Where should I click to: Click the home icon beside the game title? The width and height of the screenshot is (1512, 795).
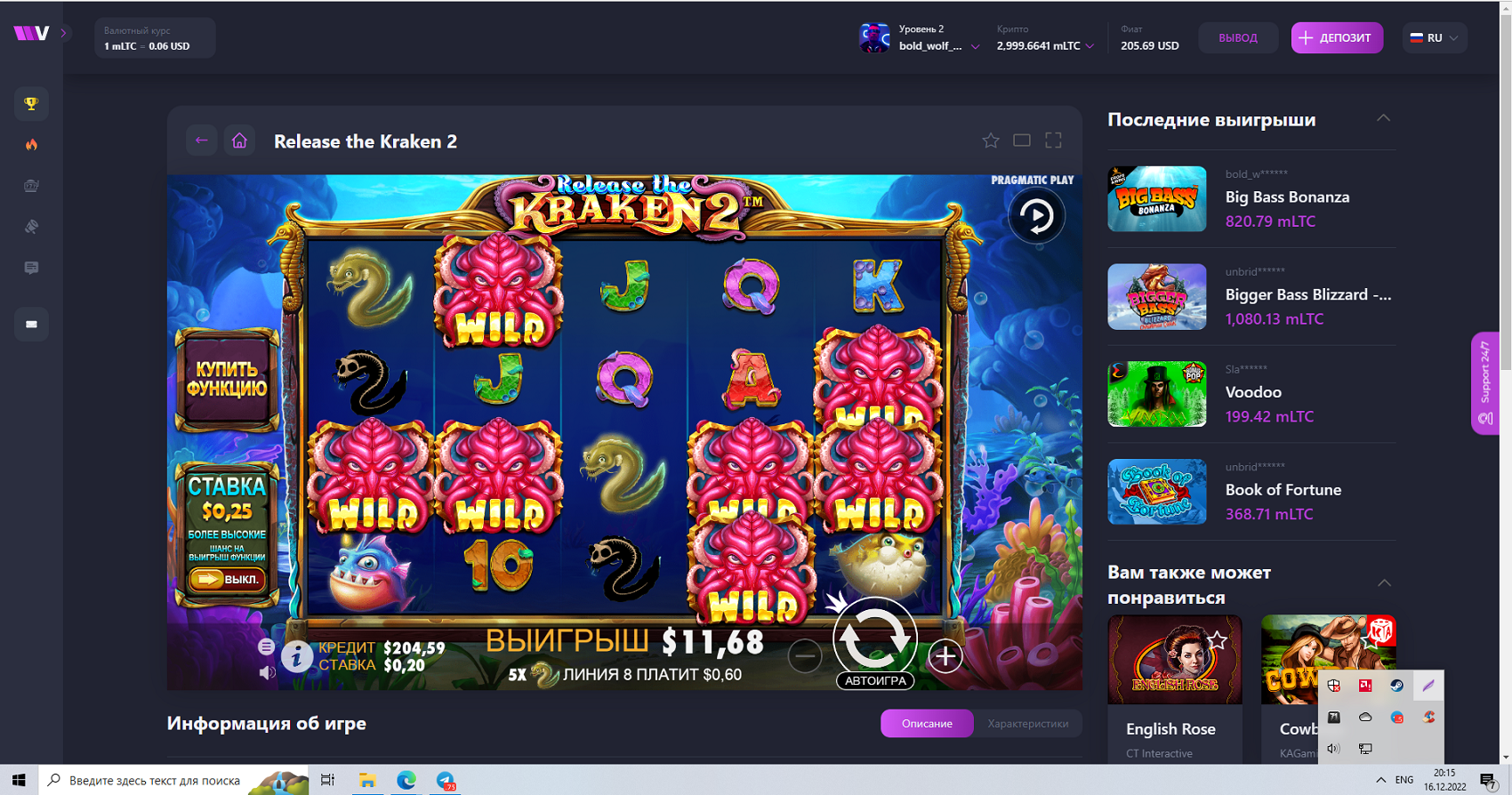tap(239, 141)
